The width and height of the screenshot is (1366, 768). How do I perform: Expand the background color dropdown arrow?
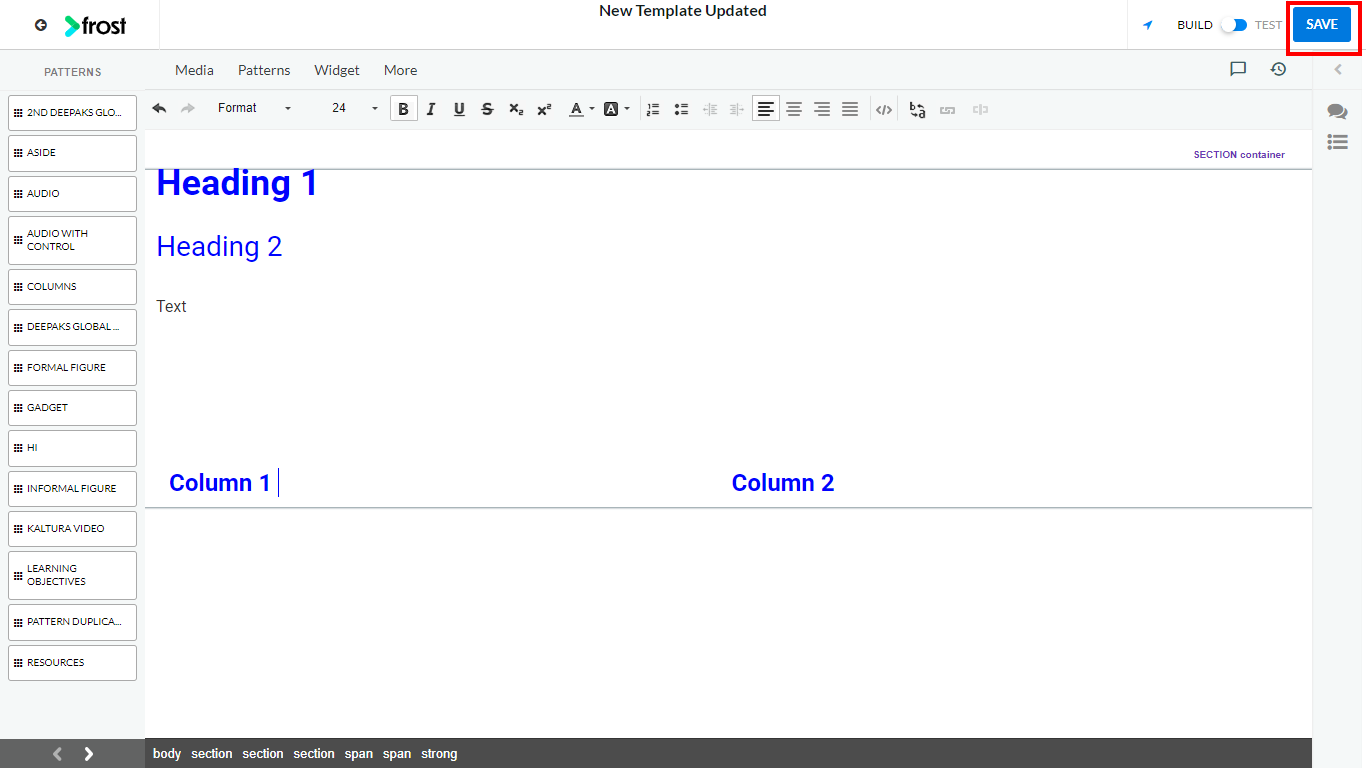click(627, 109)
